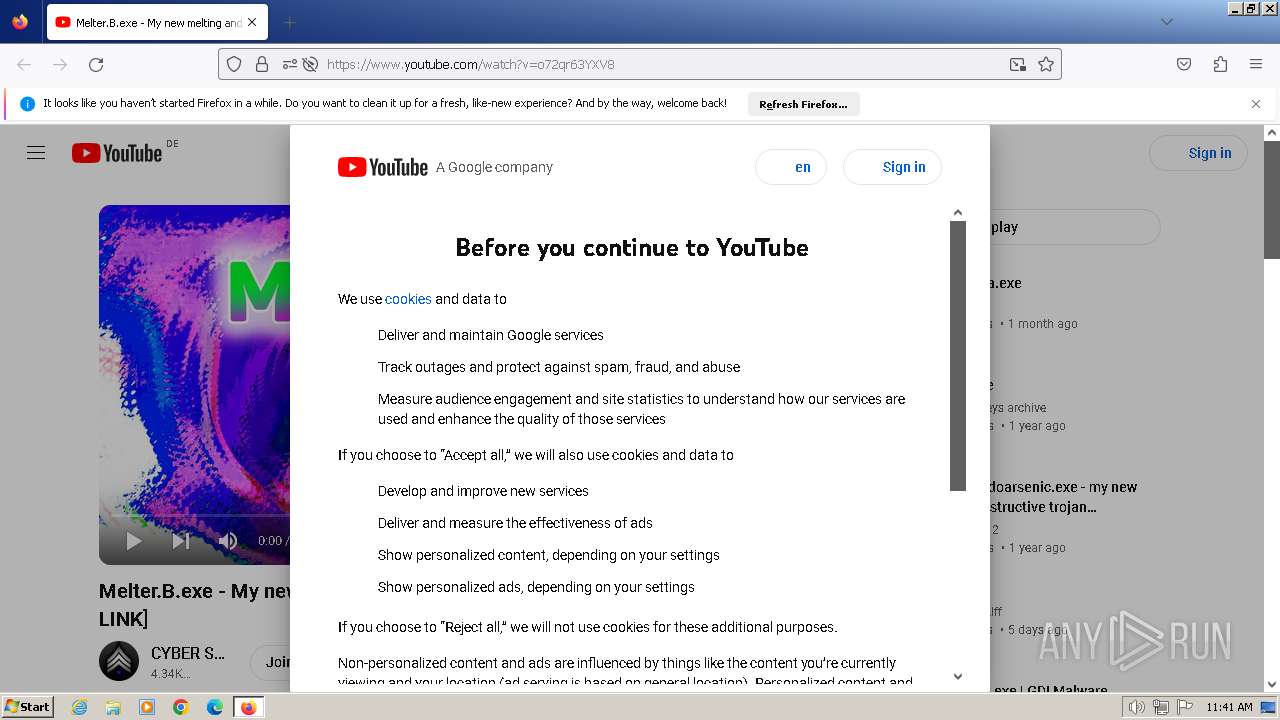Launch Chrome from the taskbar
1280x720 pixels.
(x=181, y=707)
